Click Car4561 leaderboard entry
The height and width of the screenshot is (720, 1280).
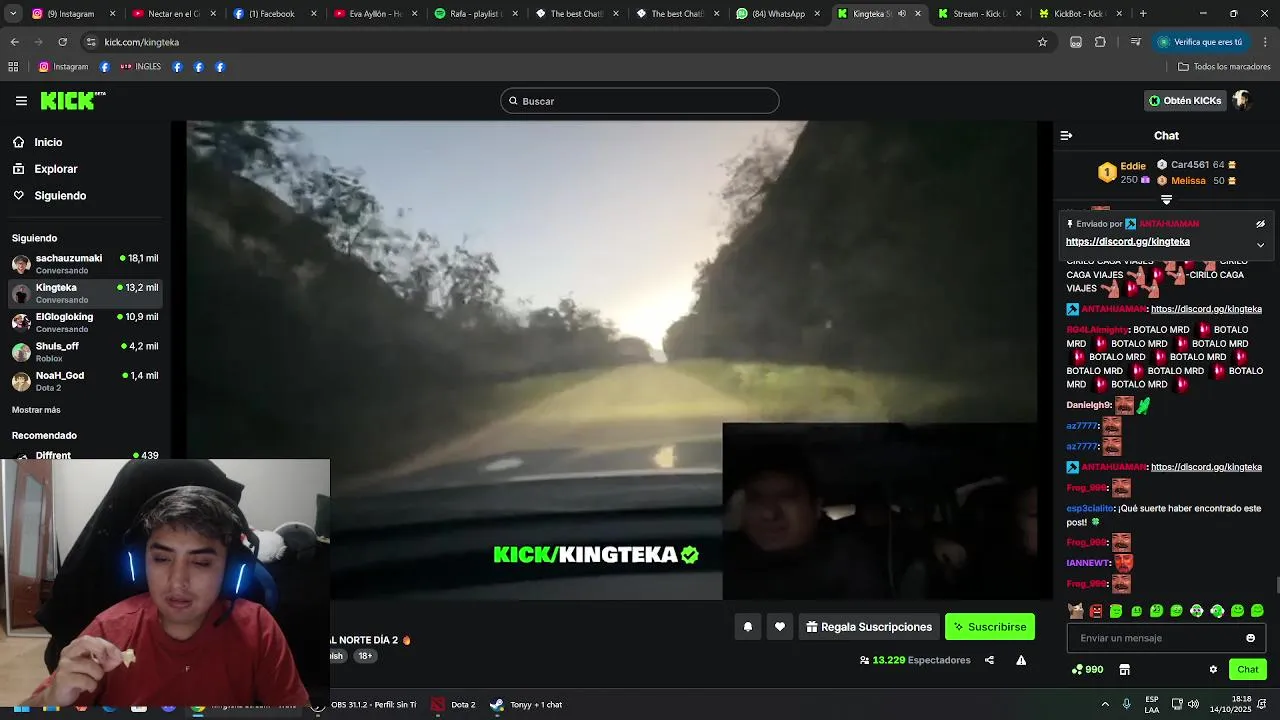click(1196, 165)
